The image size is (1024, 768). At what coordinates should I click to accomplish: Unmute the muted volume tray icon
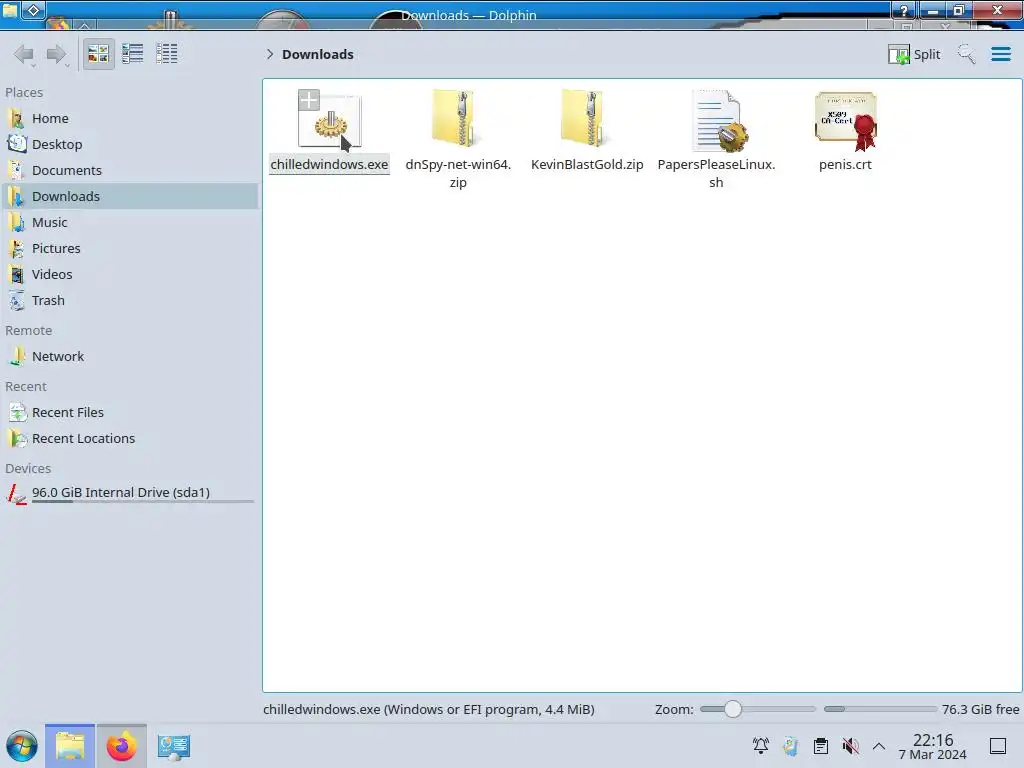pos(850,746)
